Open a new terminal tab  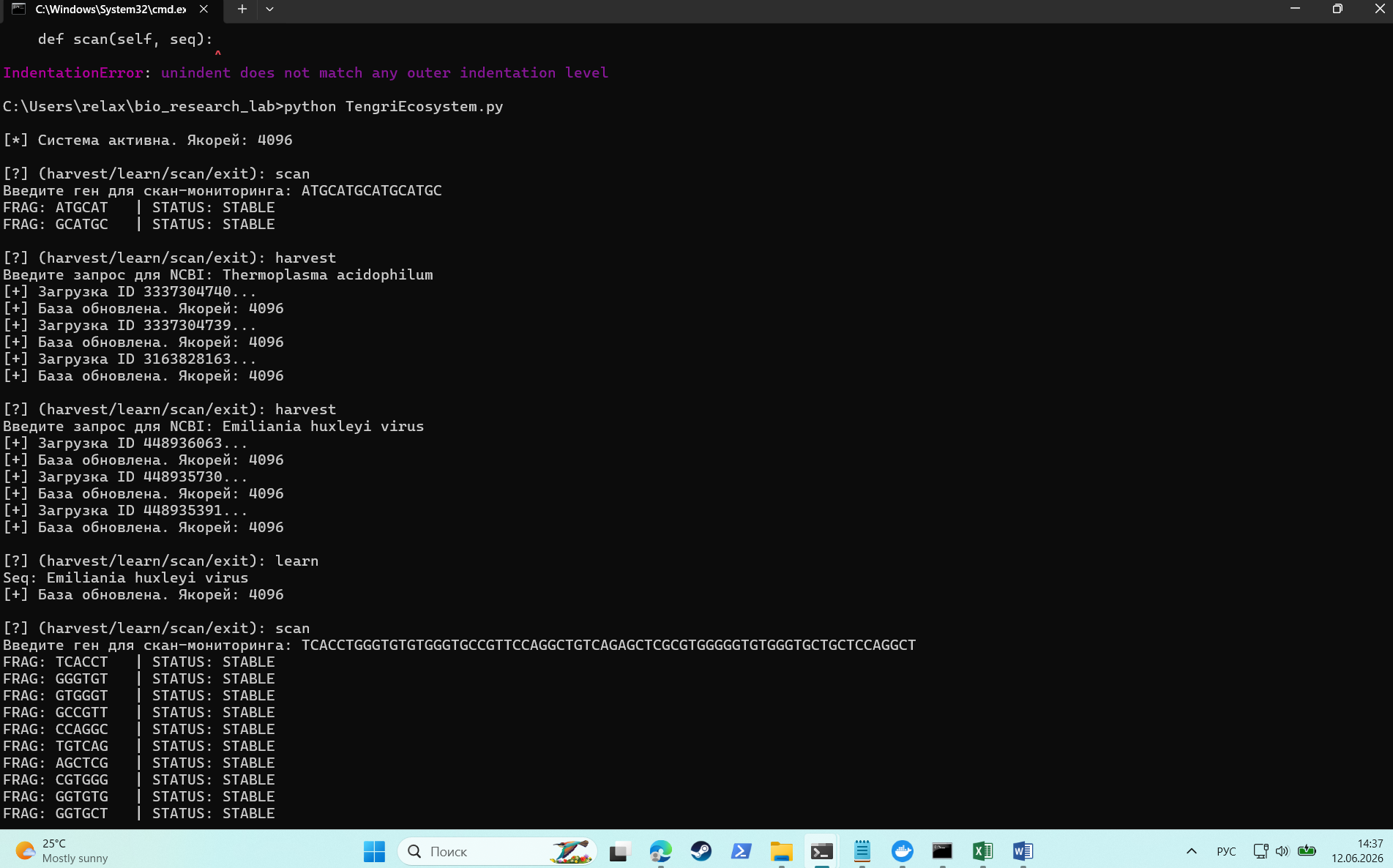click(242, 10)
